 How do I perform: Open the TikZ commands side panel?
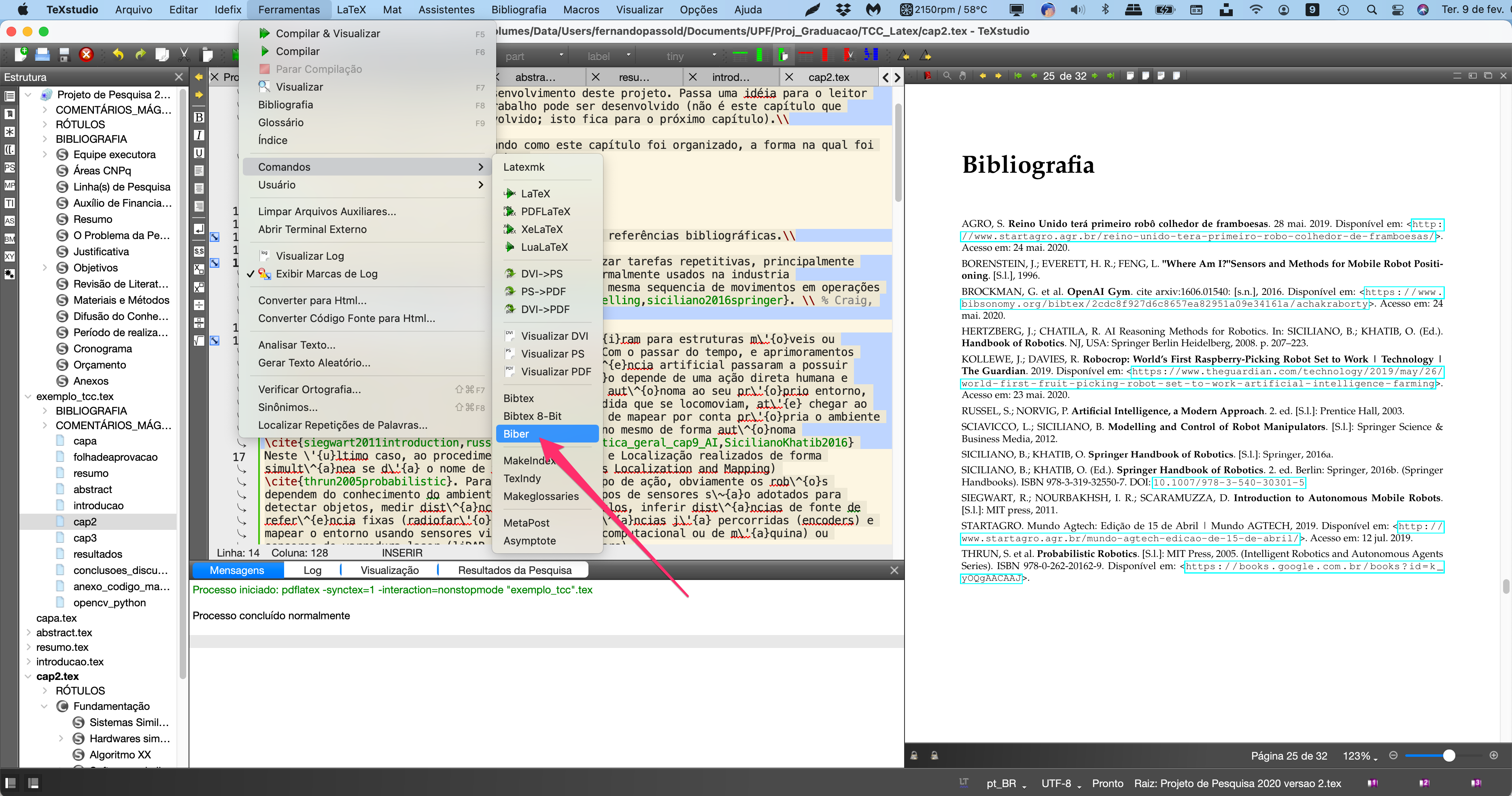(9, 203)
